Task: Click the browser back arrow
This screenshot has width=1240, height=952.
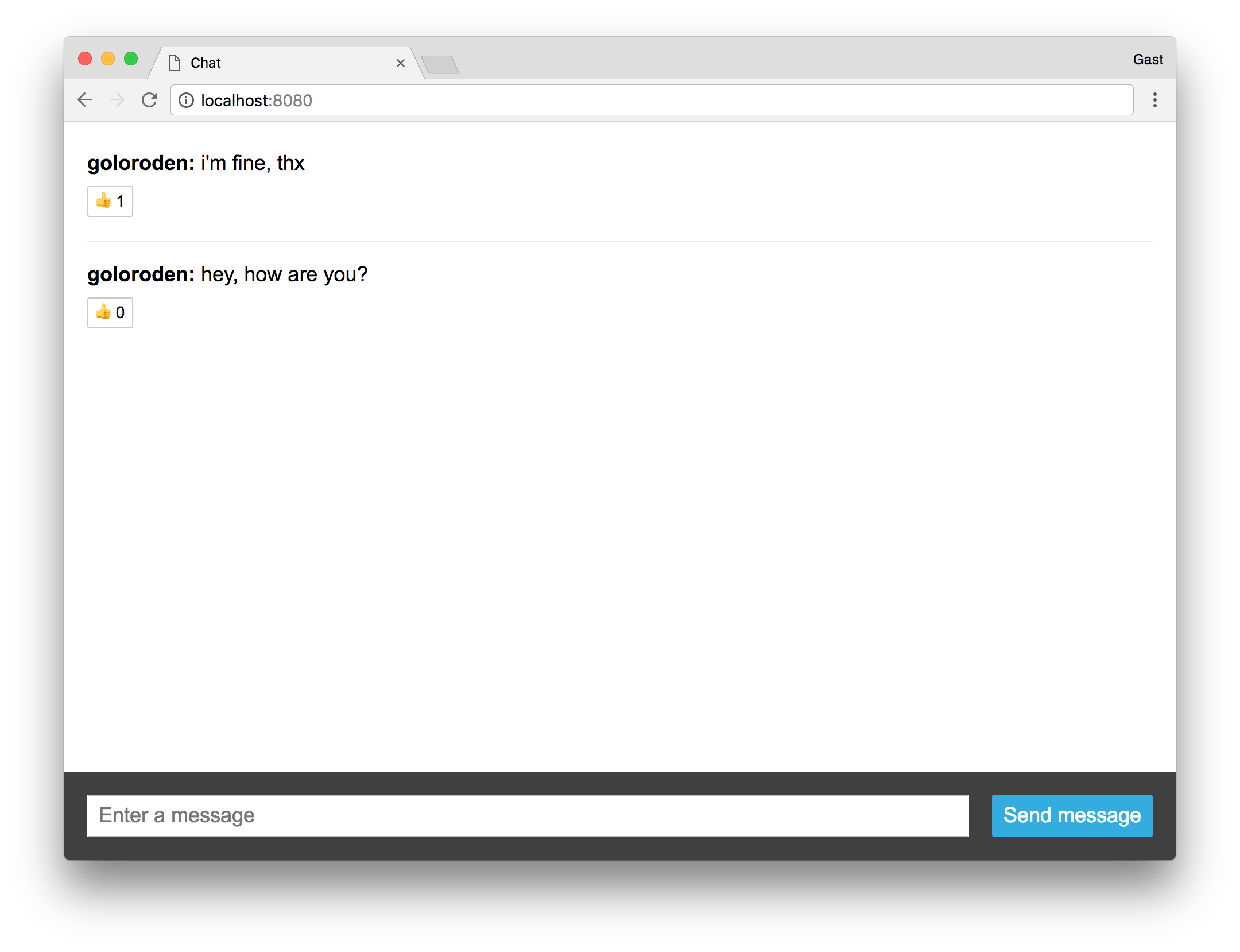Action: point(85,100)
